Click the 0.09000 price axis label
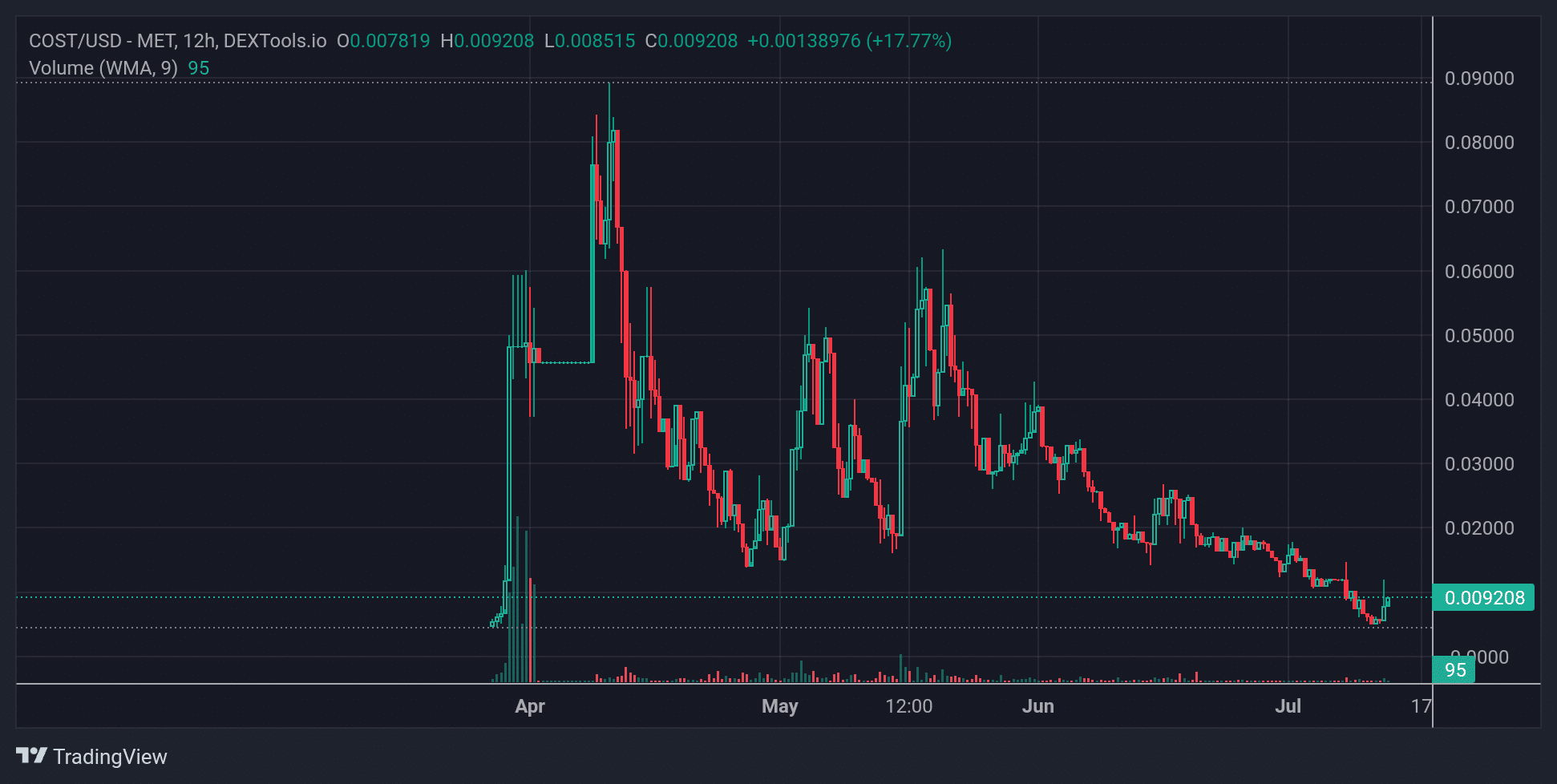This screenshot has width=1557, height=784. coord(1479,79)
